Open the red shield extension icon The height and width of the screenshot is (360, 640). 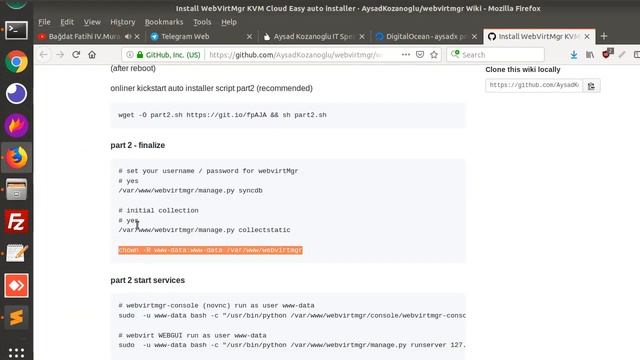tap(607, 53)
